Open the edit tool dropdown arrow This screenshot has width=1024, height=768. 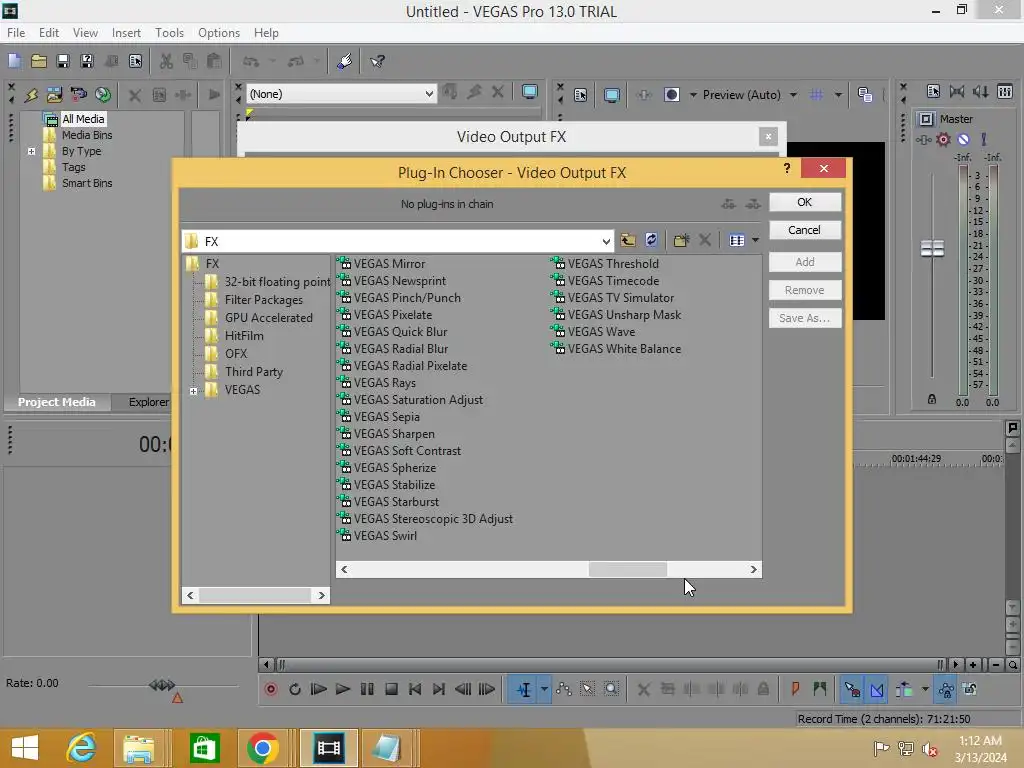point(543,689)
